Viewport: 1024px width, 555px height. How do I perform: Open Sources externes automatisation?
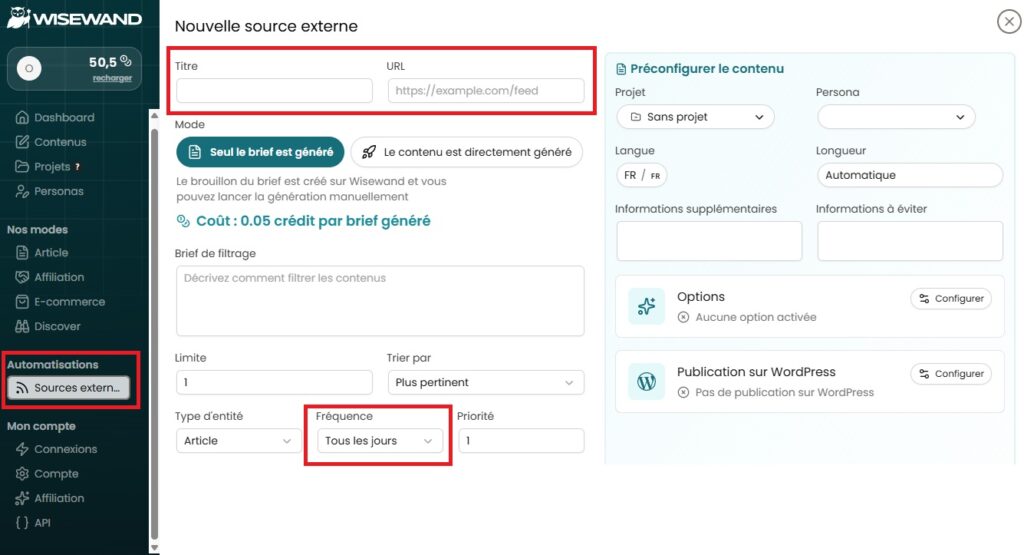click(69, 388)
